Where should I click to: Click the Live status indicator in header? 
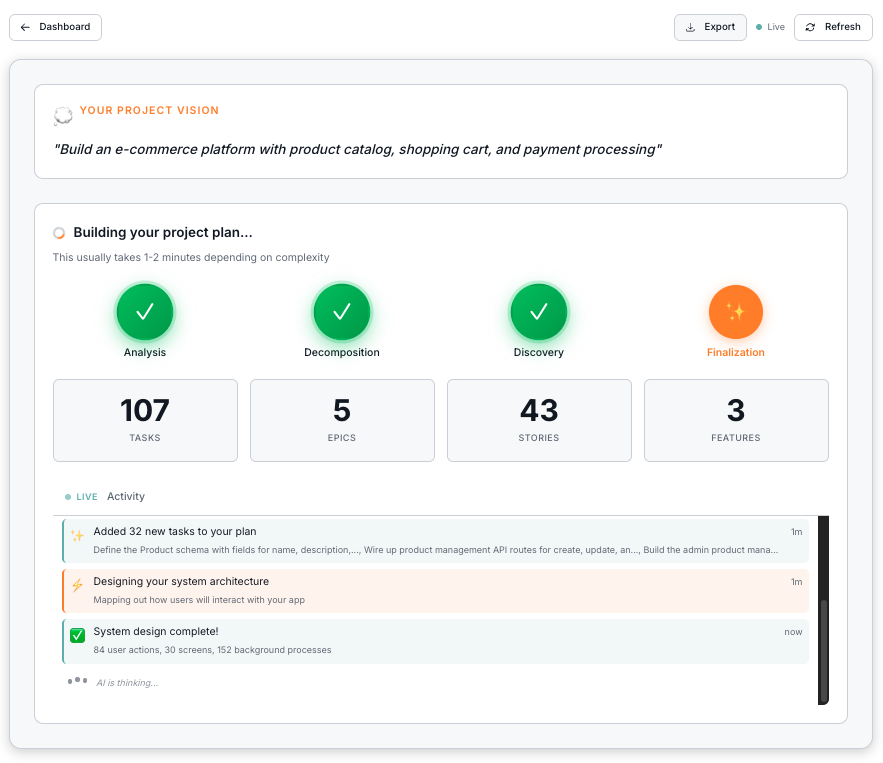(x=770, y=27)
